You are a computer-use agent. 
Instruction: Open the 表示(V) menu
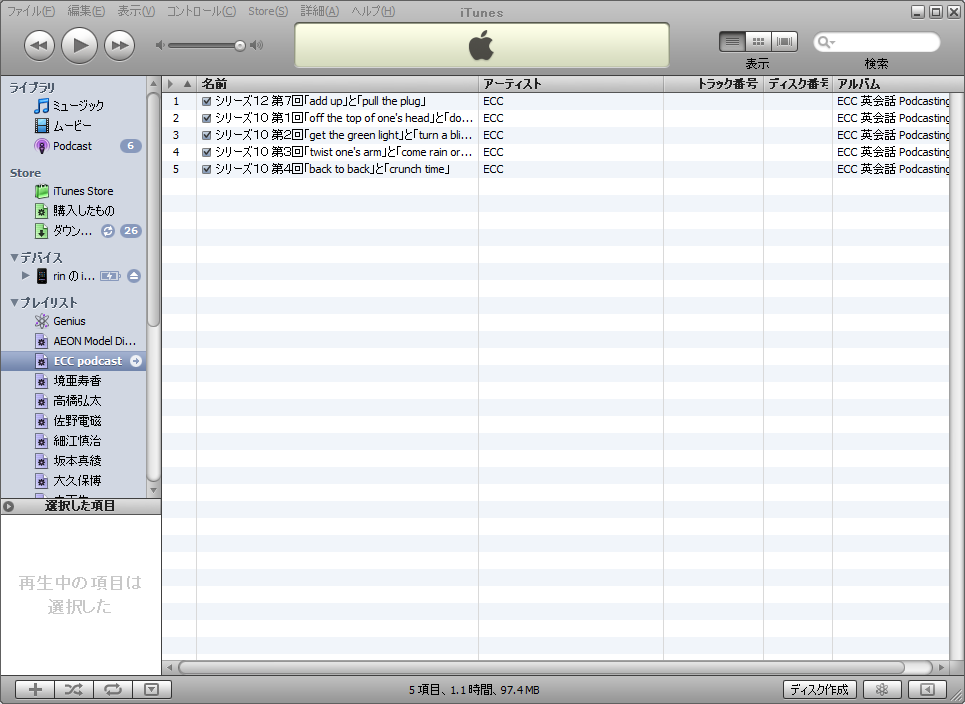(x=136, y=11)
